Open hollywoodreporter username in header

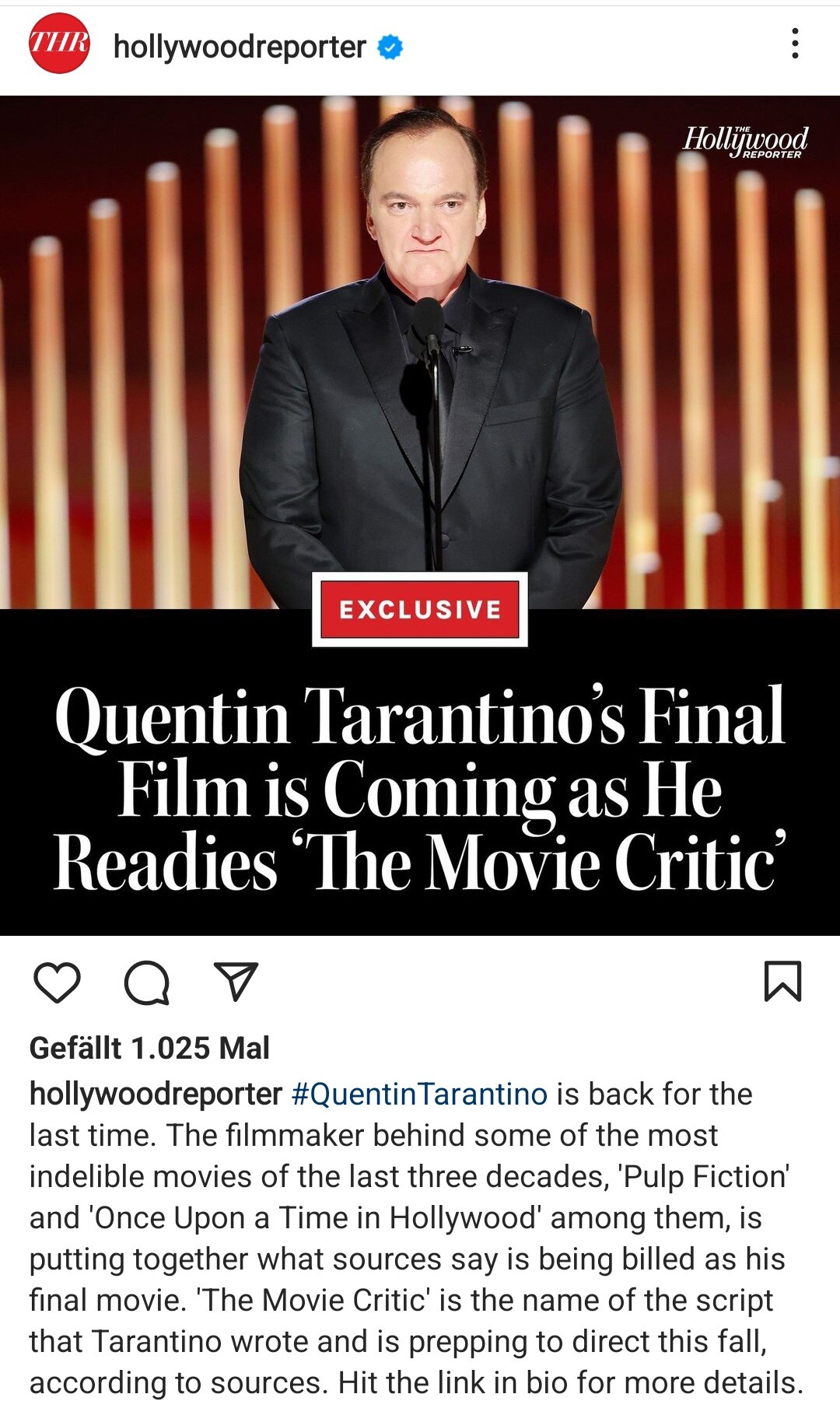[x=240, y=47]
